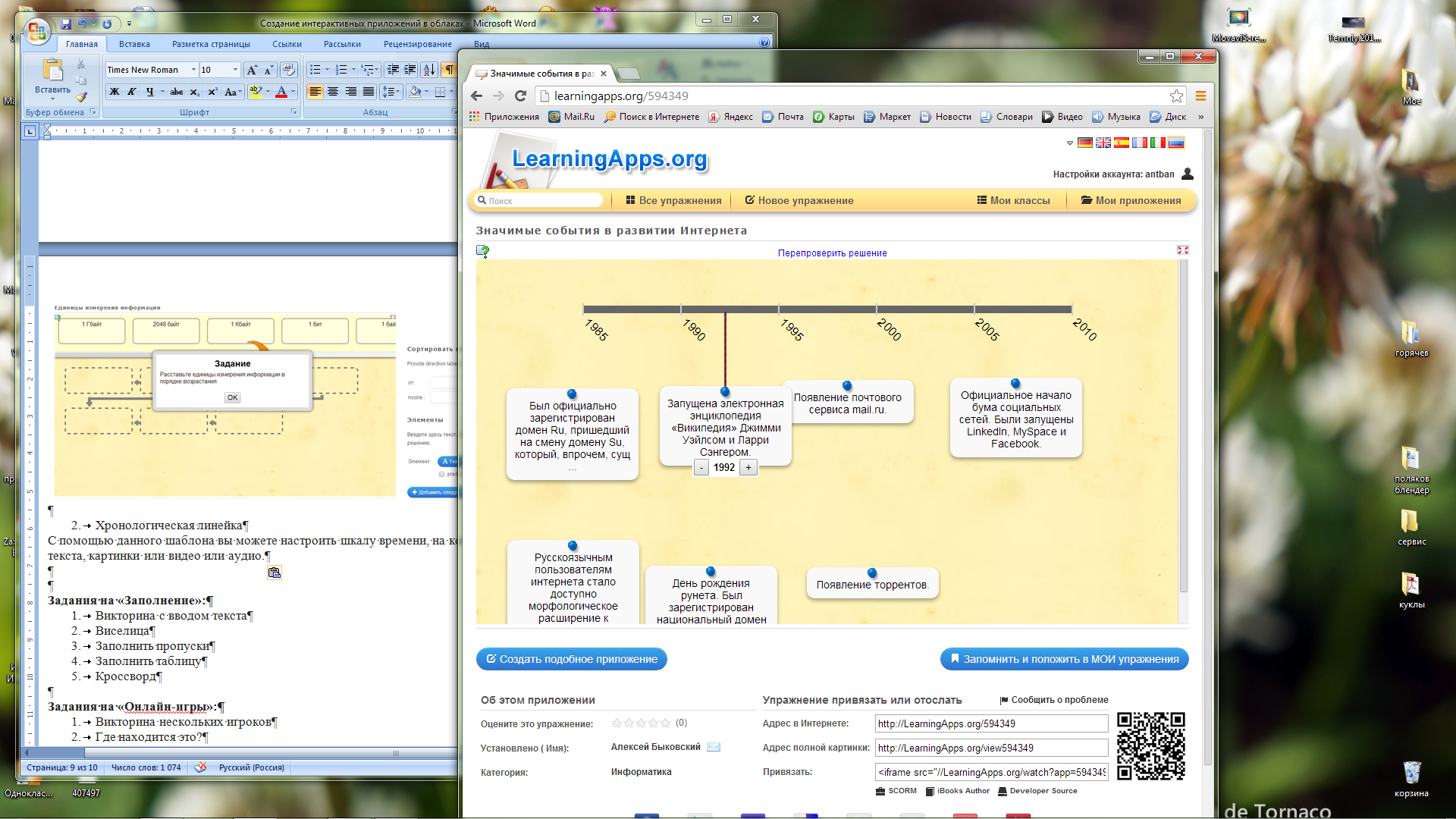Select the Появление торрентов event card
The image size is (1456, 819).
pyautogui.click(x=872, y=584)
